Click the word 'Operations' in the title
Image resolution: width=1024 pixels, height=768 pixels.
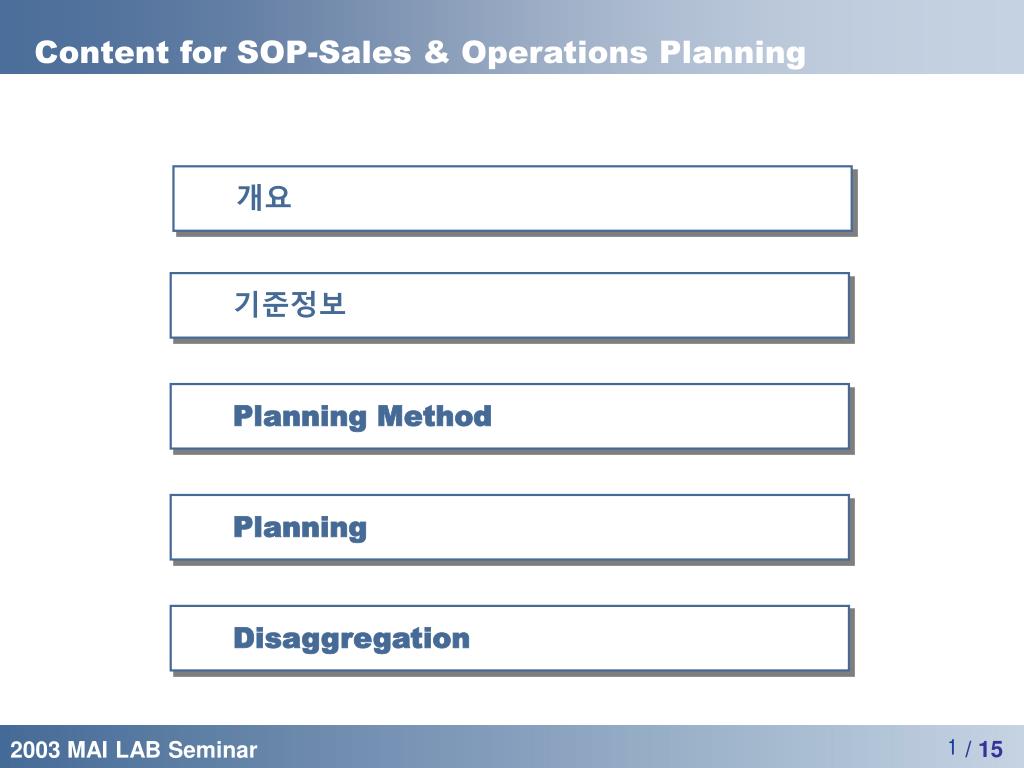click(554, 53)
